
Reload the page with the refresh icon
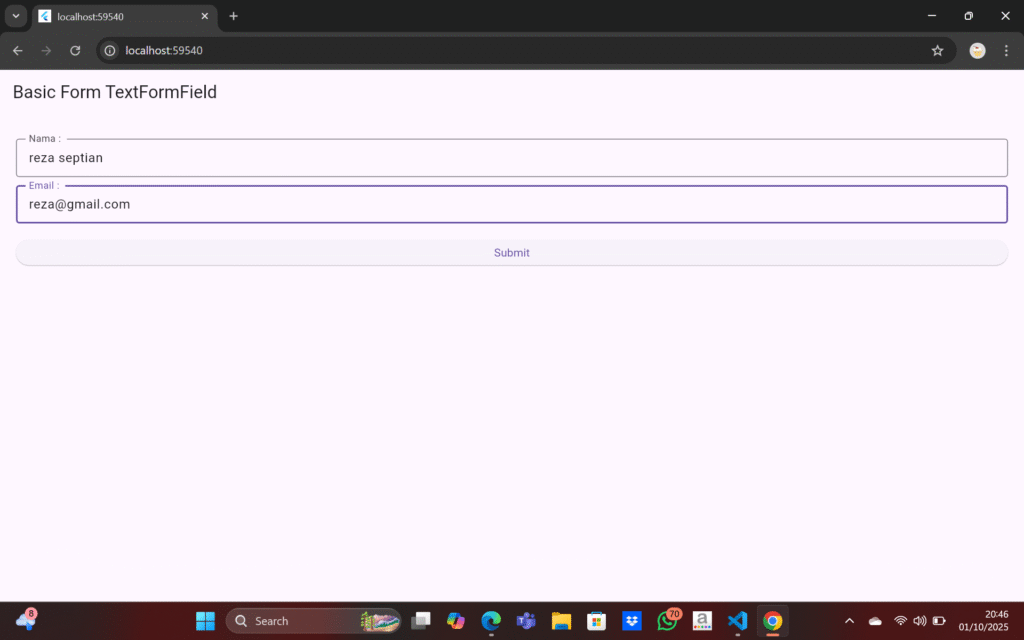(x=75, y=51)
